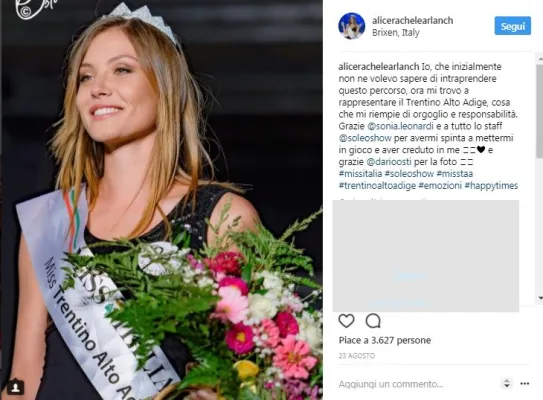View list of 3.627 people who liked

tap(384, 340)
